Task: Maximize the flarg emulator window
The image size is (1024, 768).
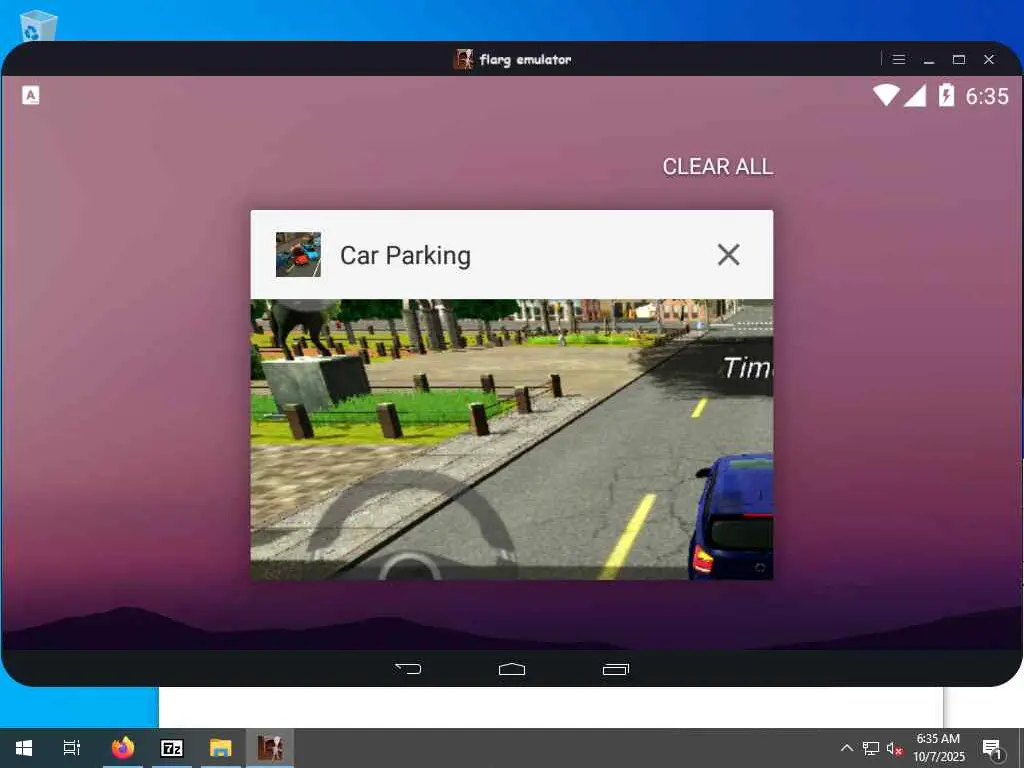Action: pyautogui.click(x=959, y=59)
